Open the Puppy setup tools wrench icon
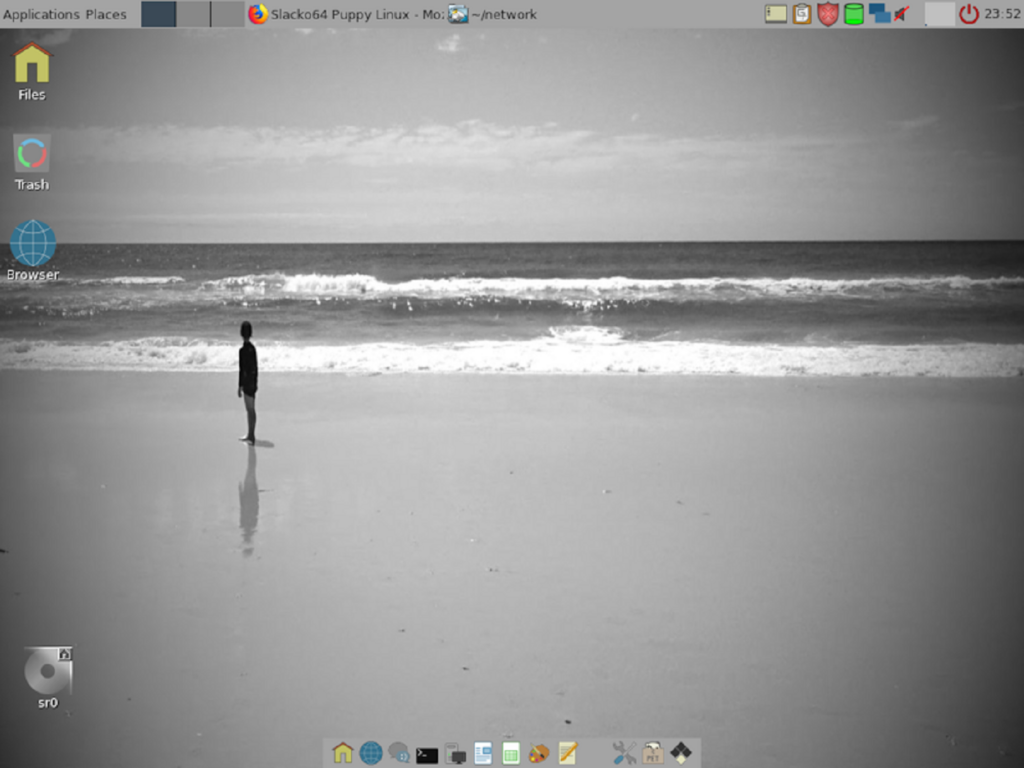 pos(624,753)
